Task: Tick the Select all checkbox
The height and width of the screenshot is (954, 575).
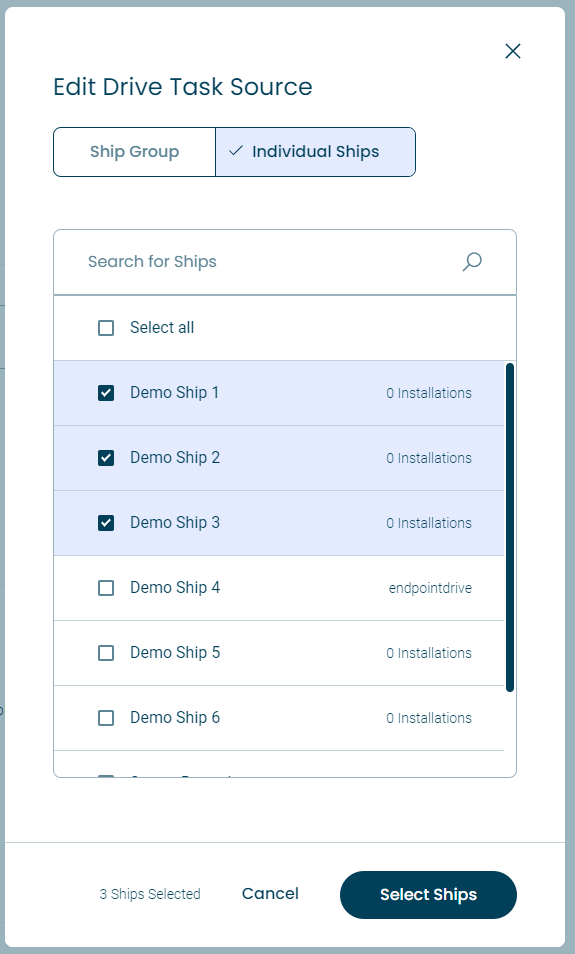Action: pos(106,328)
